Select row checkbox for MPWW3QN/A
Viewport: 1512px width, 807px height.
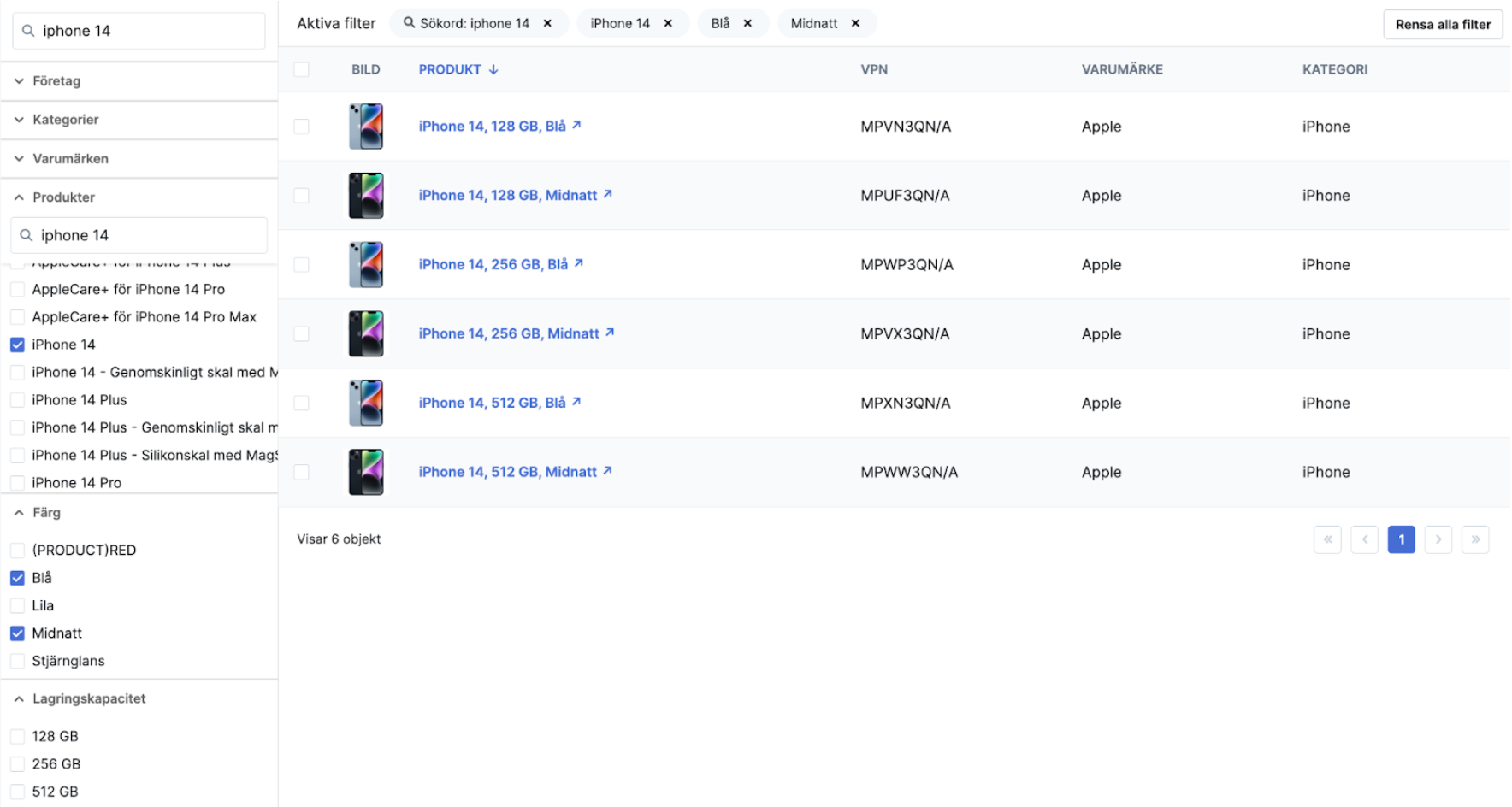(x=302, y=473)
